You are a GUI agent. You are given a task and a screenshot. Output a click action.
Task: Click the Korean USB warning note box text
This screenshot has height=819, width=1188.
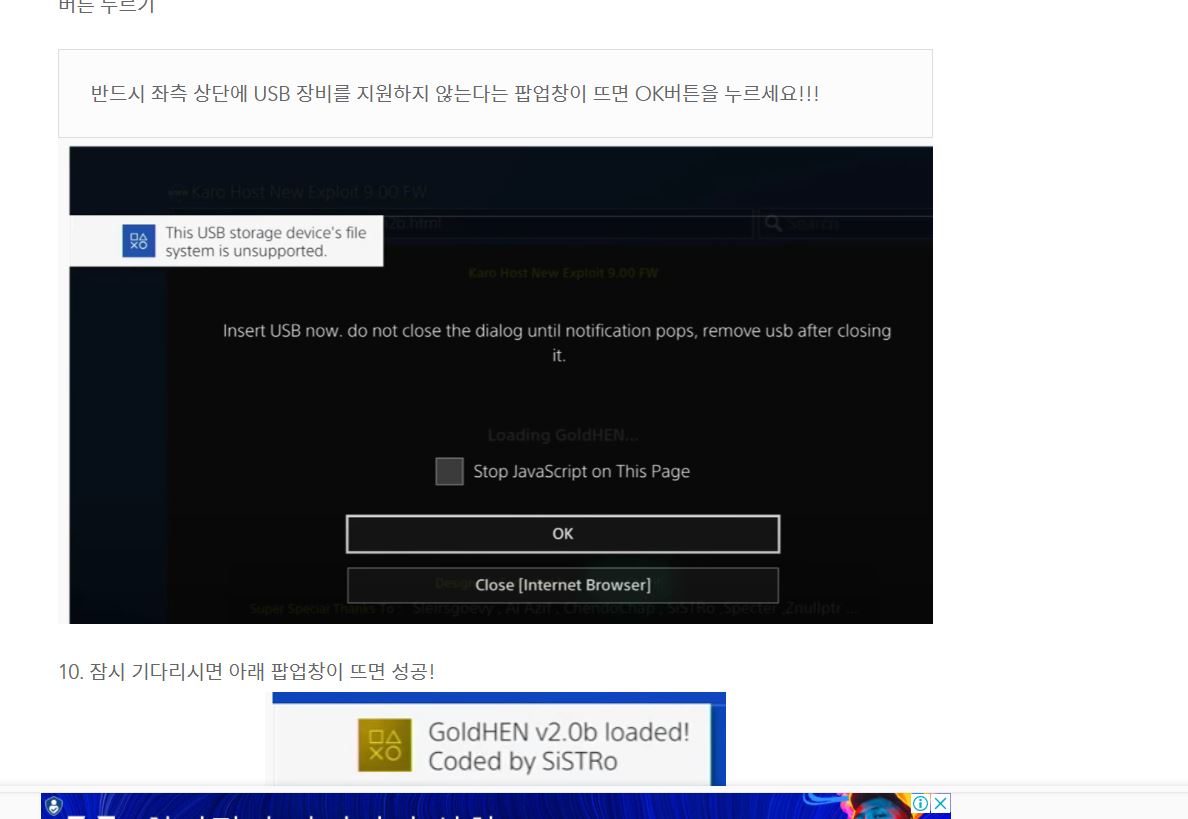455,94
